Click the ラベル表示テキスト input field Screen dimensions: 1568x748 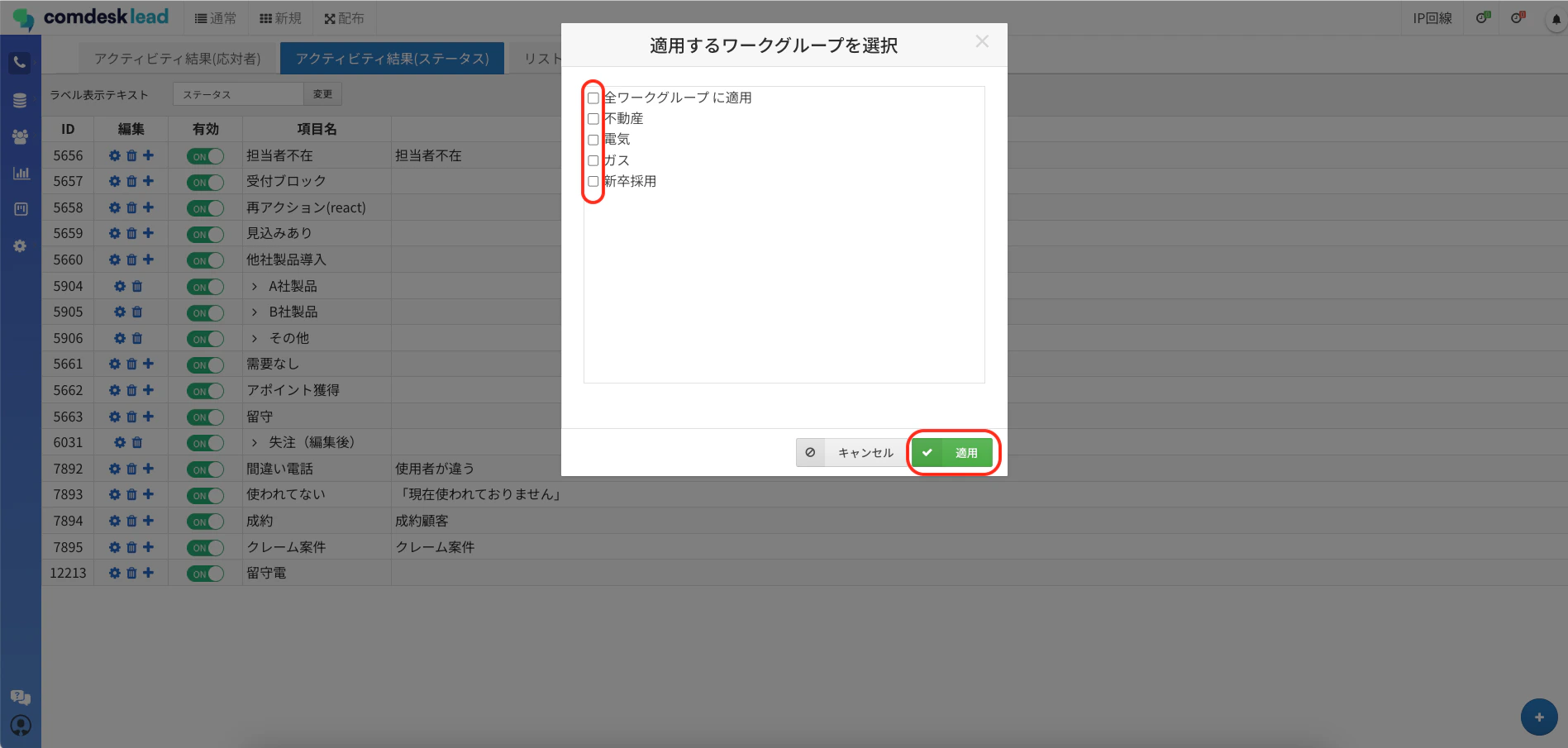[238, 94]
